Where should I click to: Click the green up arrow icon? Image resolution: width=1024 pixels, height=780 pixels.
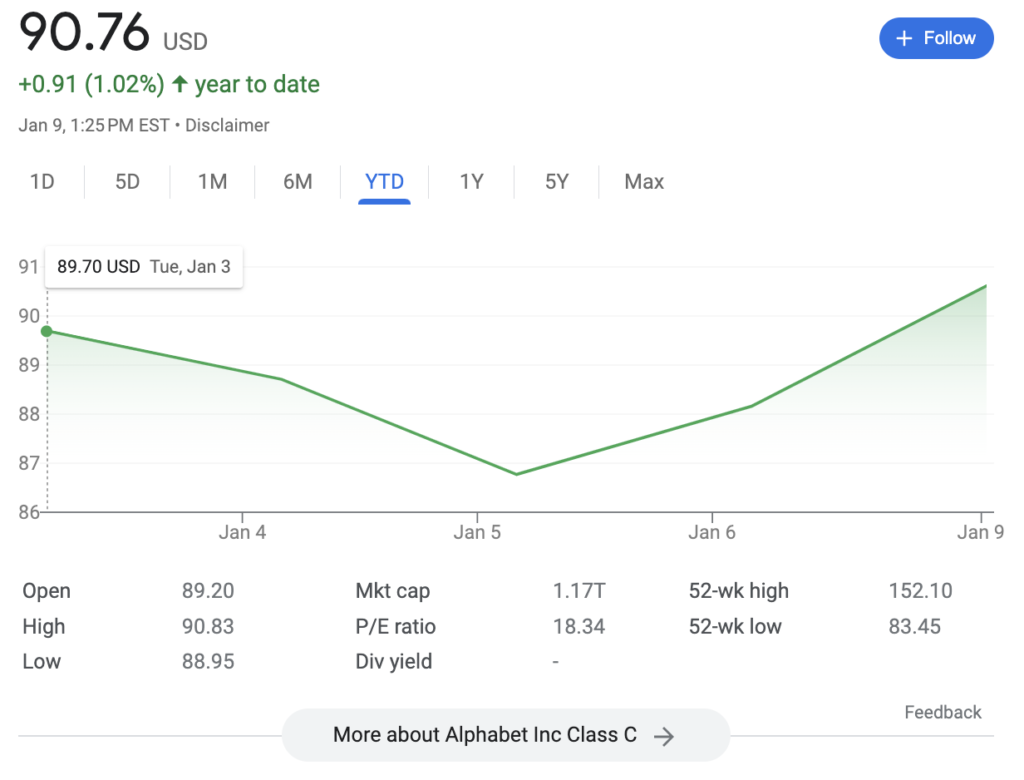coord(180,85)
